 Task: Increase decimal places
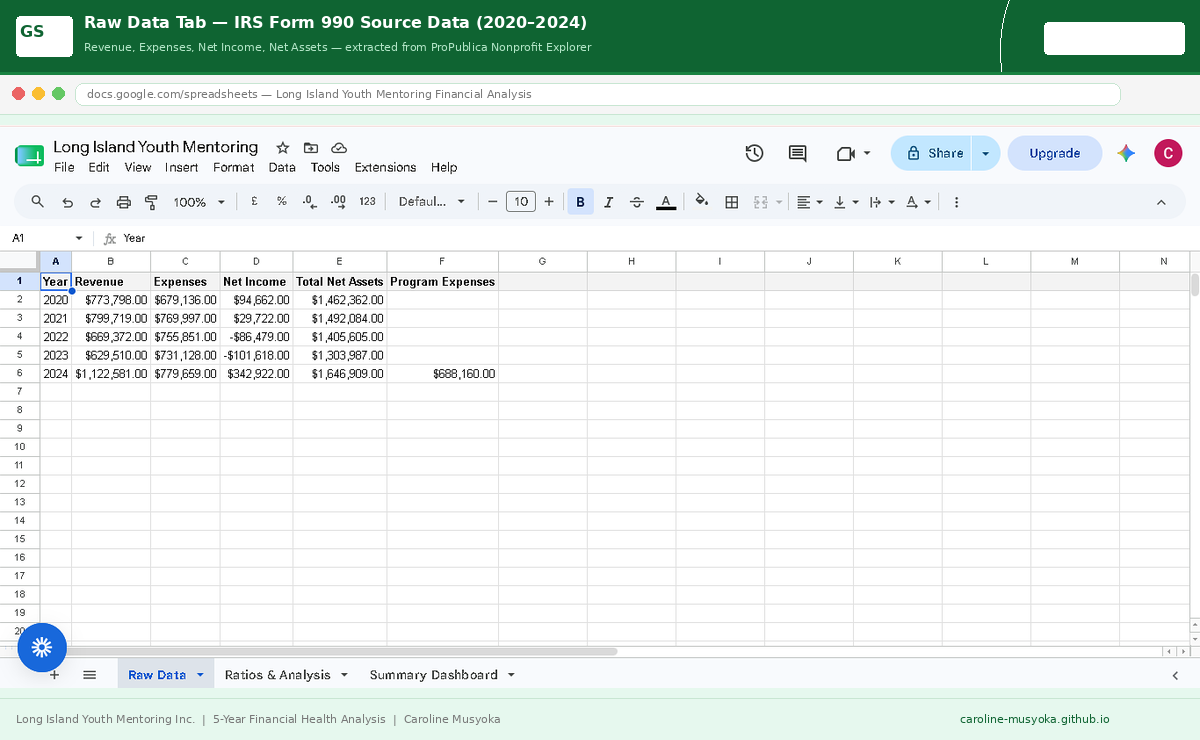(338, 201)
